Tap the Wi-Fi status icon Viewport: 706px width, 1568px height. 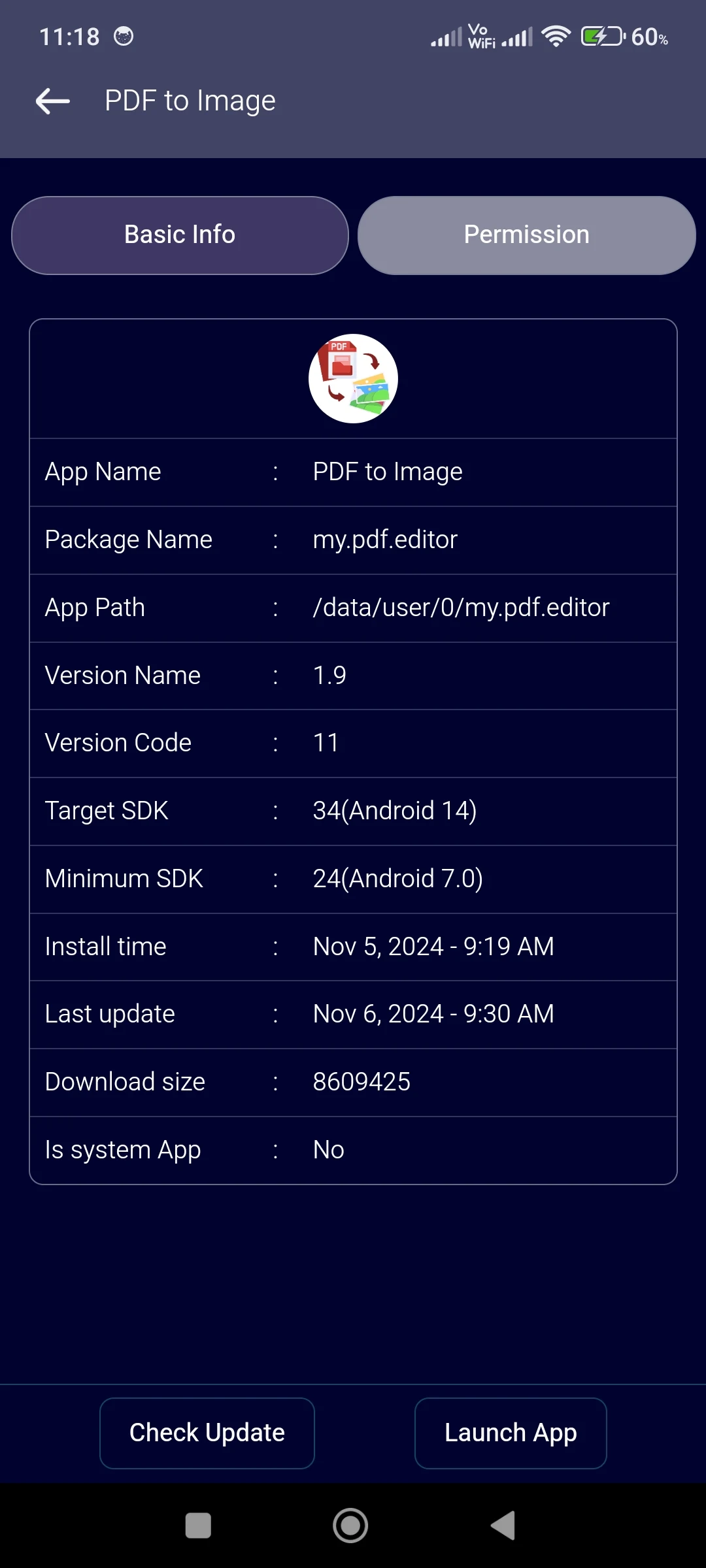point(556,36)
